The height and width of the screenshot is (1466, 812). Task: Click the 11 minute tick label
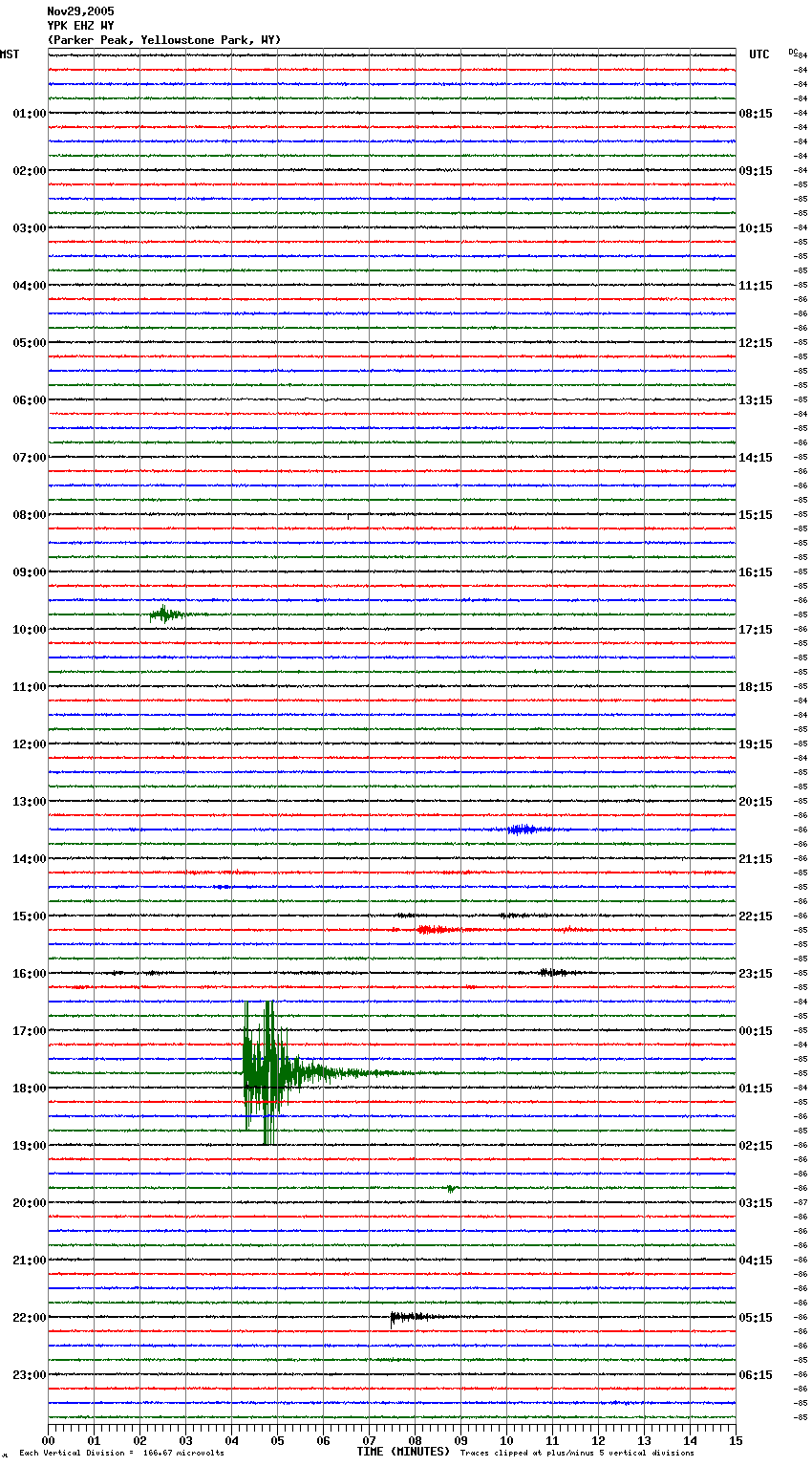pos(552,1440)
